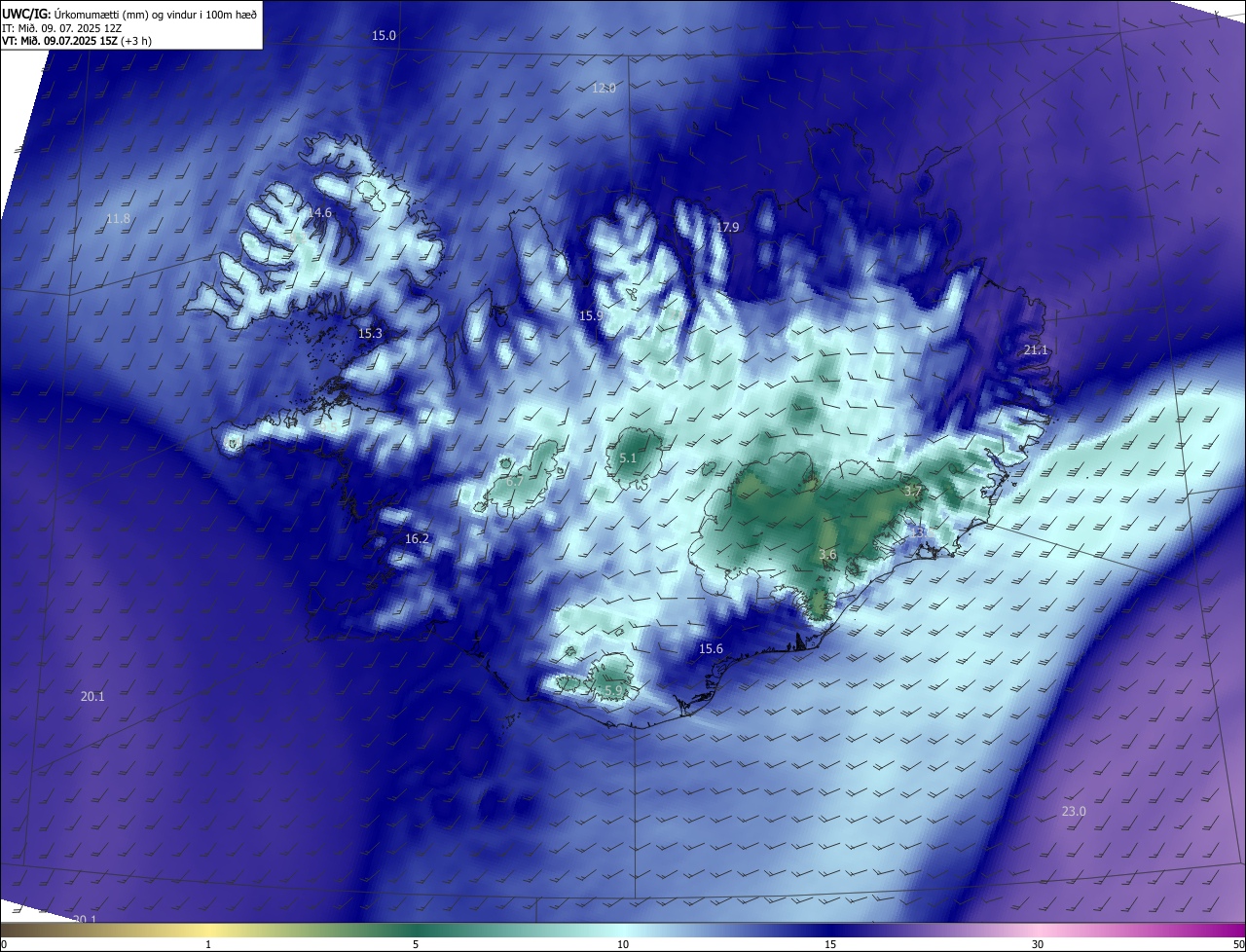Click the colorbar tick label 5
Viewport: 1246px width, 952px height.
tap(416, 944)
